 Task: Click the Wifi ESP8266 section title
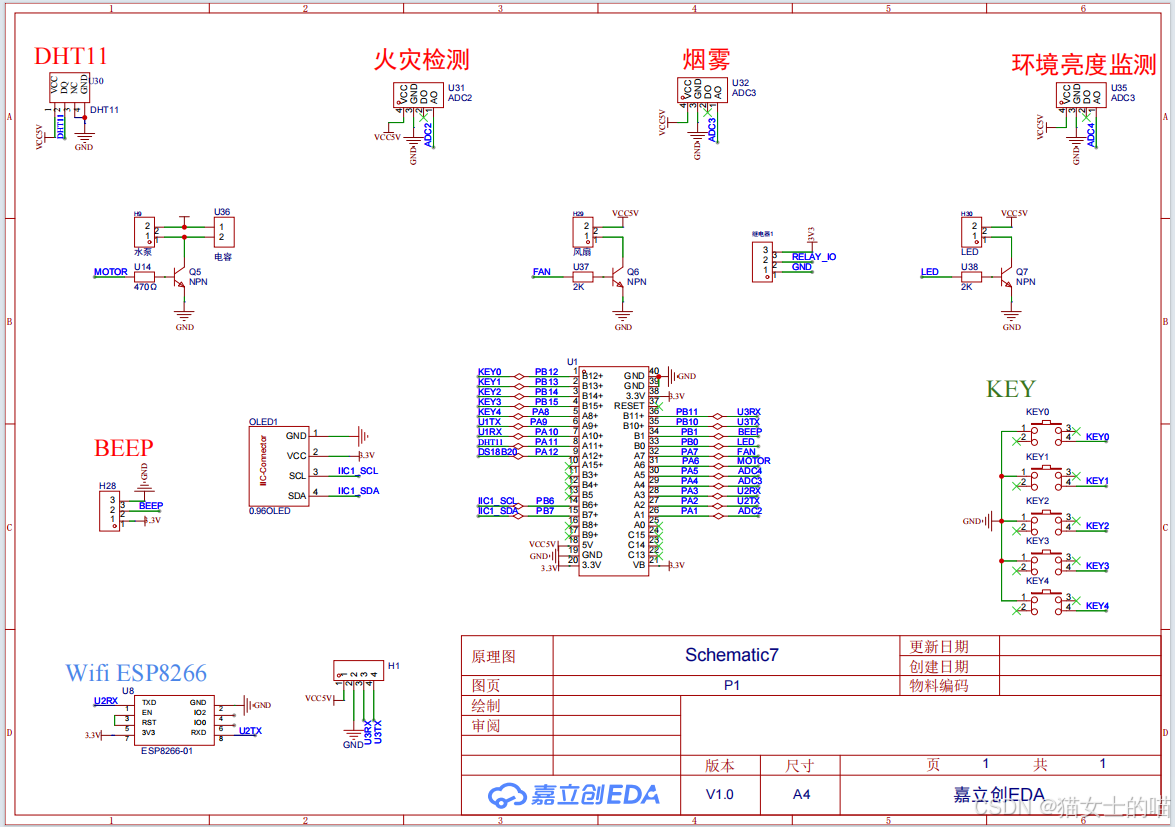[136, 673]
